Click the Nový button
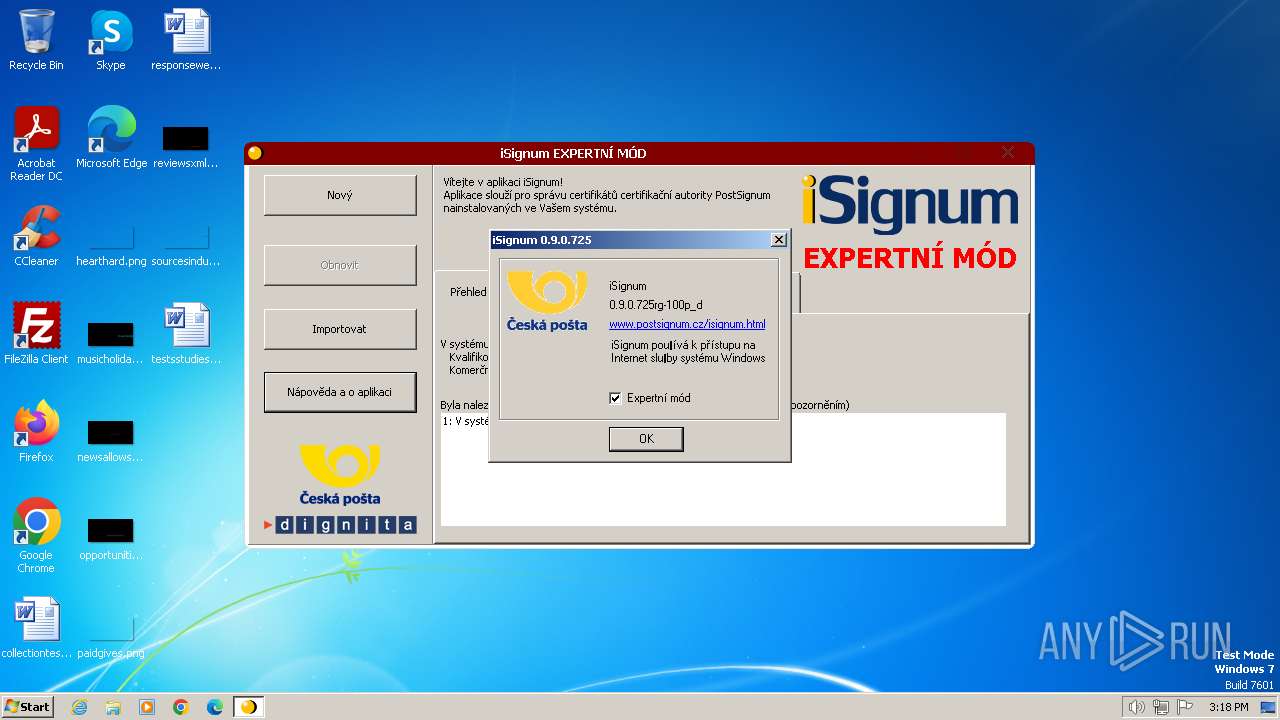Viewport: 1280px width, 720px height. tap(340, 195)
